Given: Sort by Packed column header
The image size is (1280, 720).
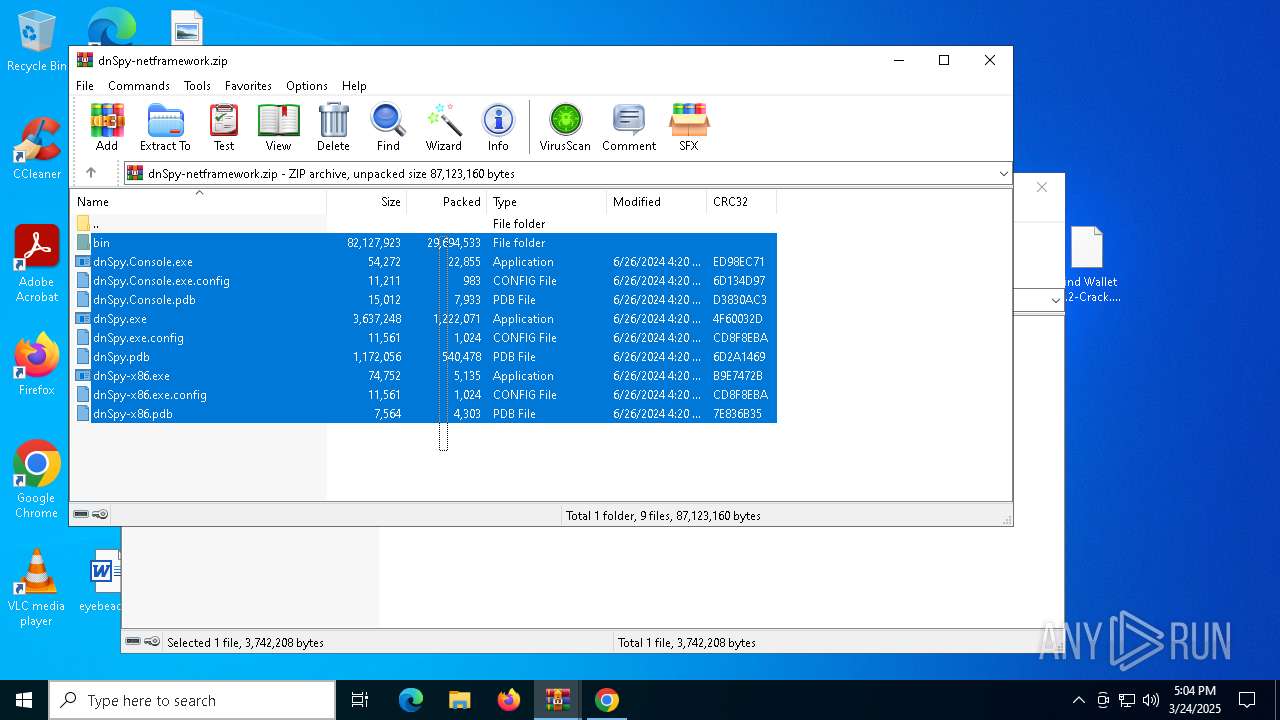Looking at the screenshot, I should (447, 201).
